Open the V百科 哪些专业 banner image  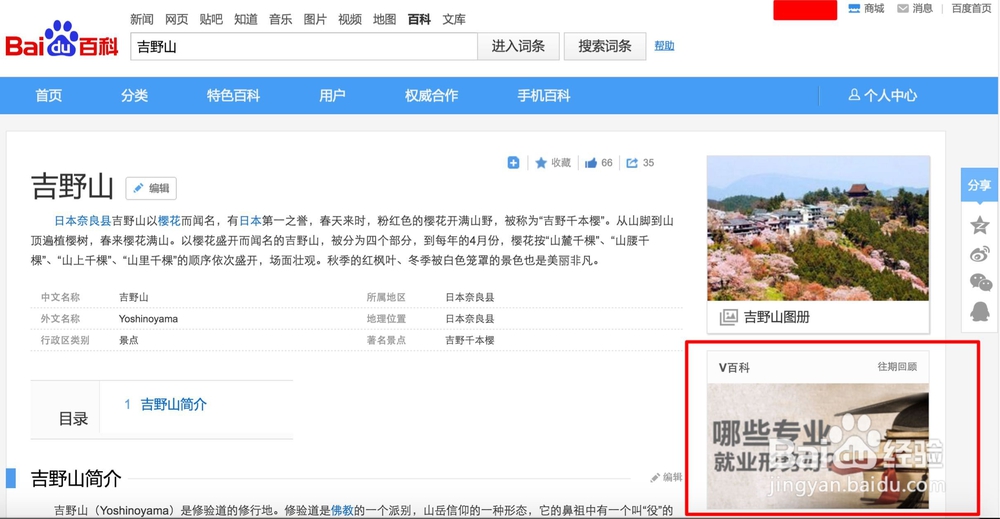pos(818,446)
